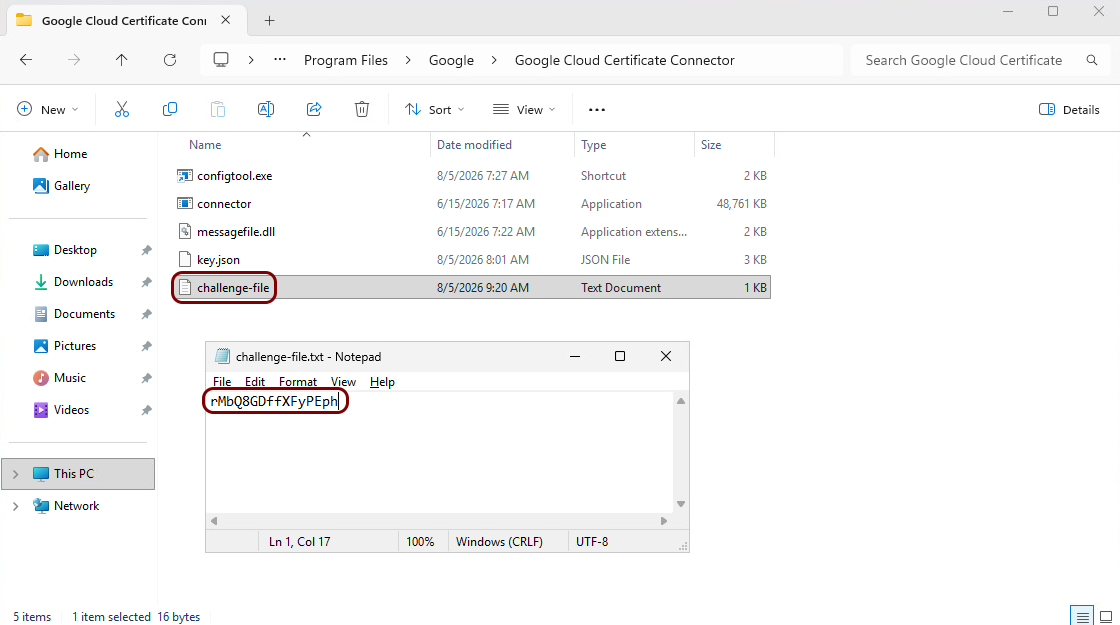Click the search magnifier icon
Screen dimensions: 1120x625
click(1091, 60)
